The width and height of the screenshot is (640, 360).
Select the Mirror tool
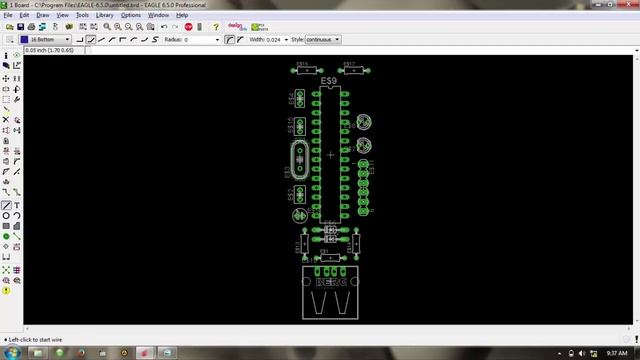tap(6, 89)
